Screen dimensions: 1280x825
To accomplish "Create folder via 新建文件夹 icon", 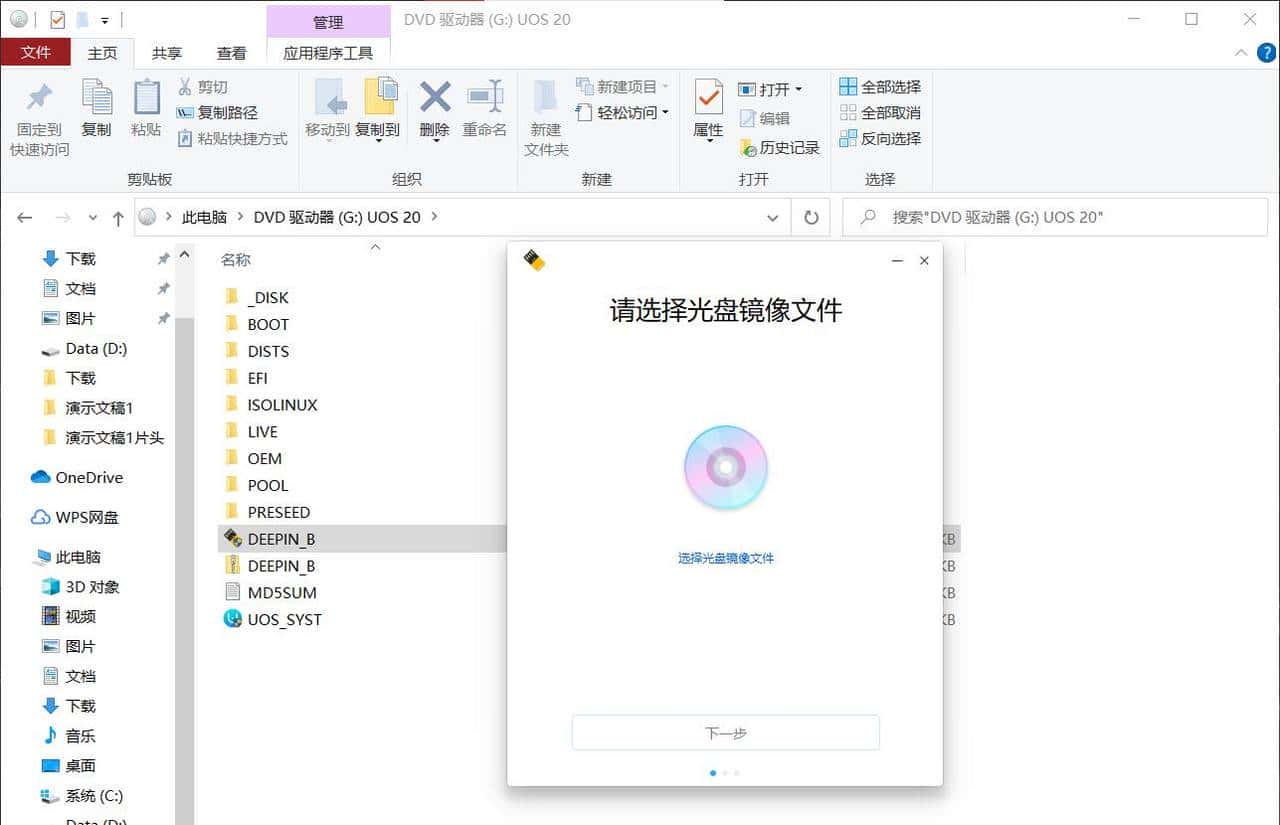I will 545,113.
